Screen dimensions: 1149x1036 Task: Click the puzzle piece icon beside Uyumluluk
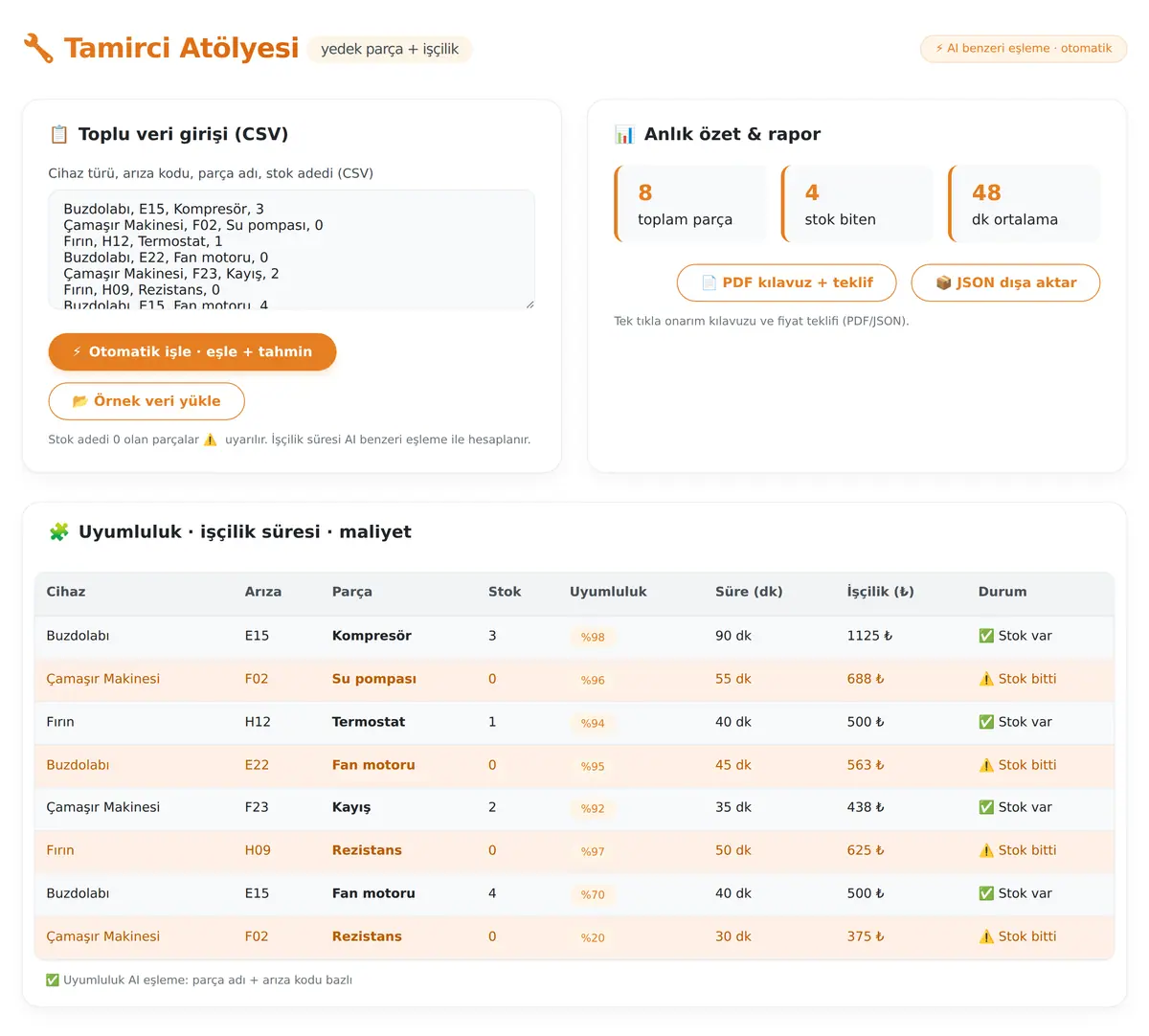point(59,531)
